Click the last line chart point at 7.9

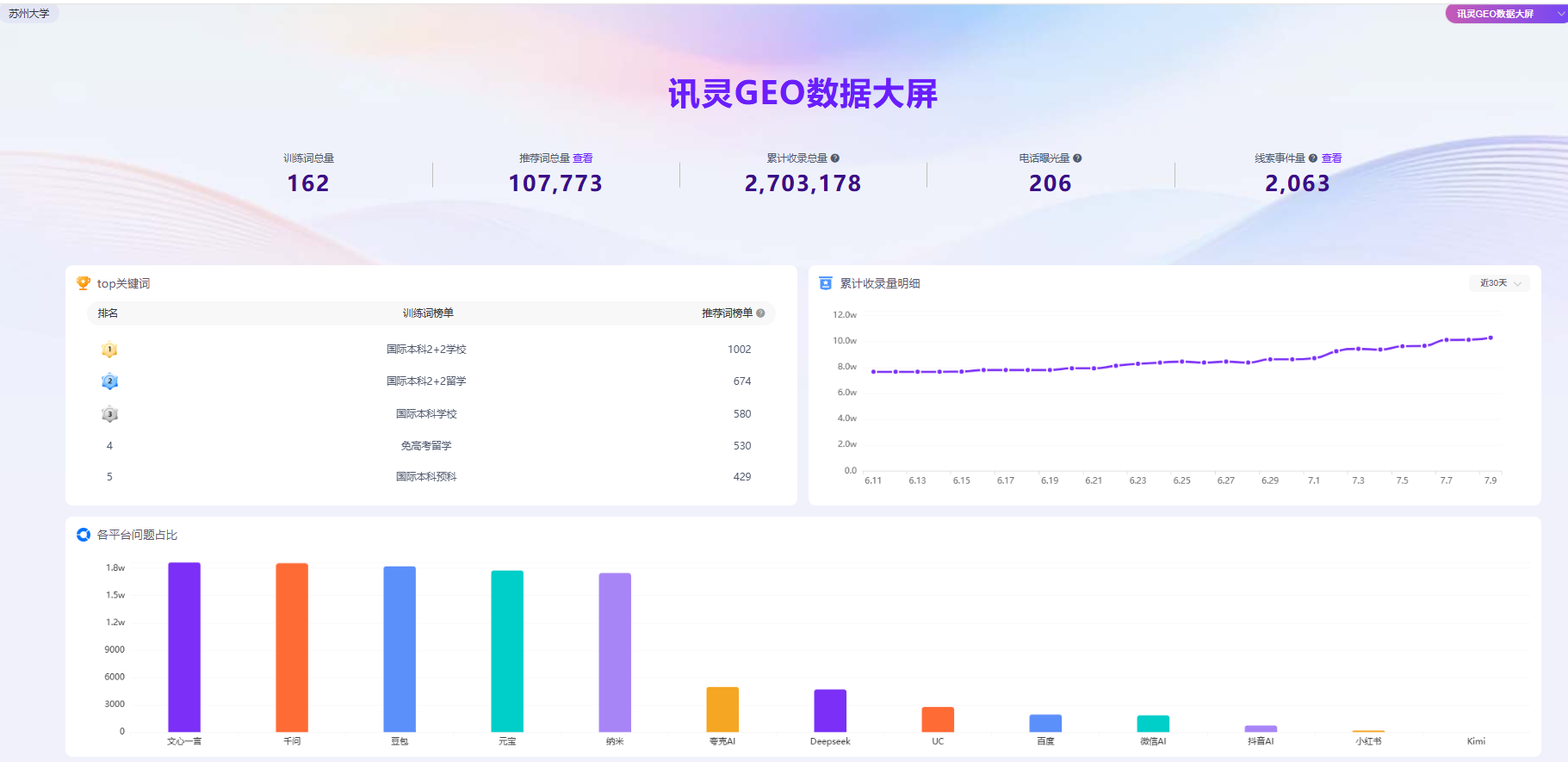point(1491,338)
